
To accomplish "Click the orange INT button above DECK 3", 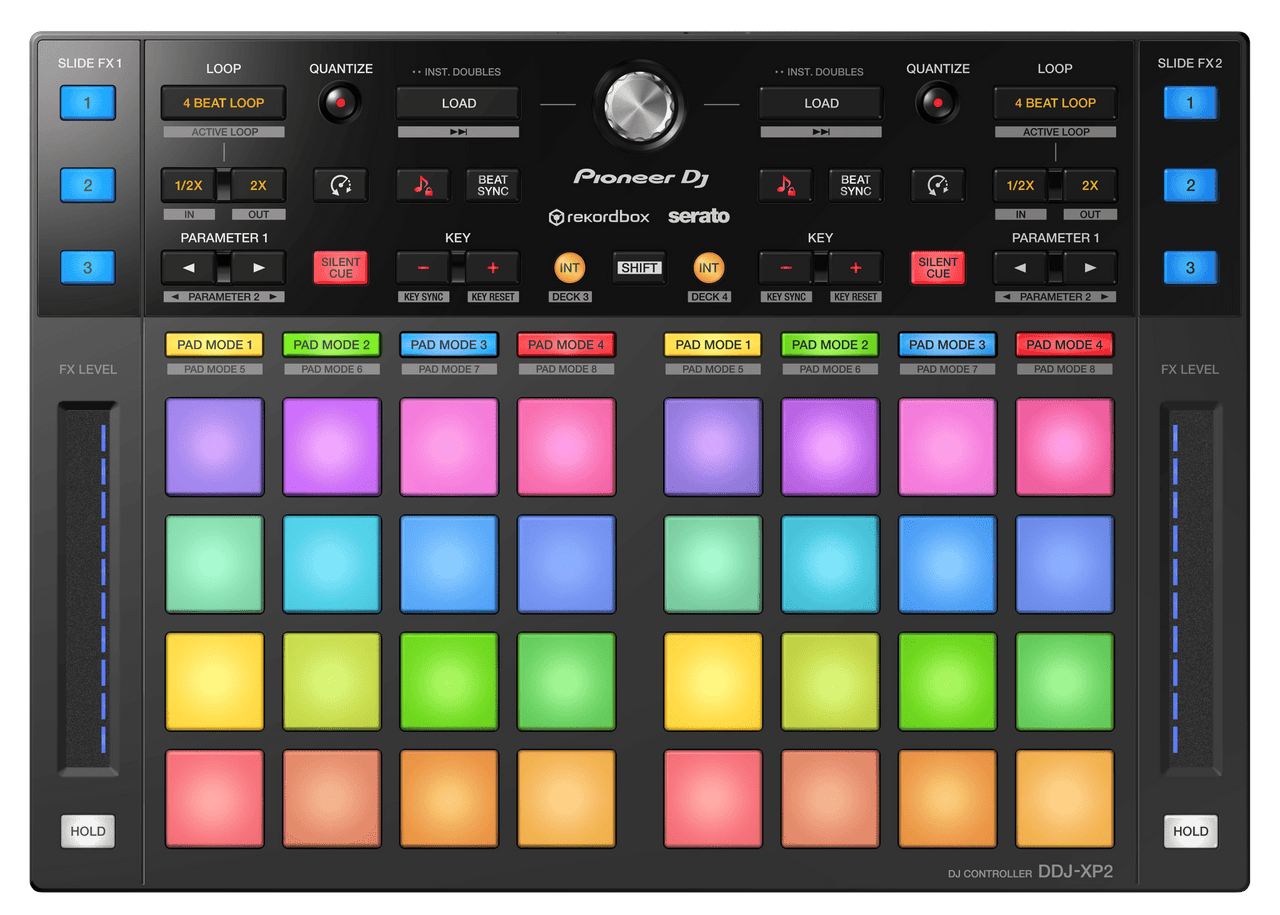I will (570, 268).
